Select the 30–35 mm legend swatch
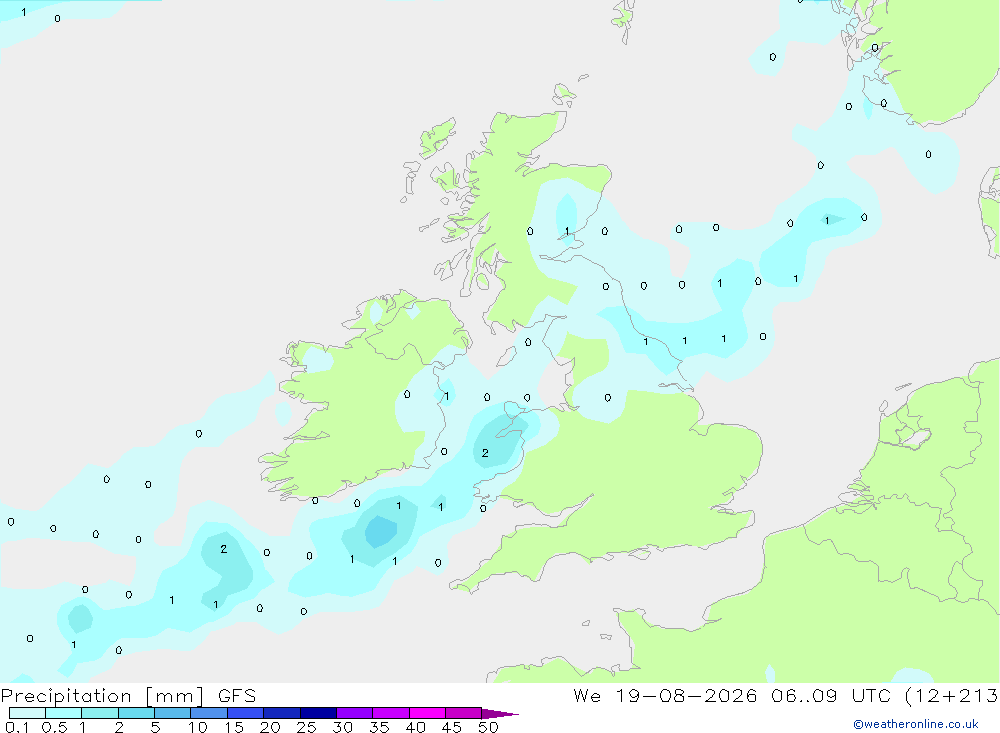1000x733 pixels. pyautogui.click(x=355, y=713)
